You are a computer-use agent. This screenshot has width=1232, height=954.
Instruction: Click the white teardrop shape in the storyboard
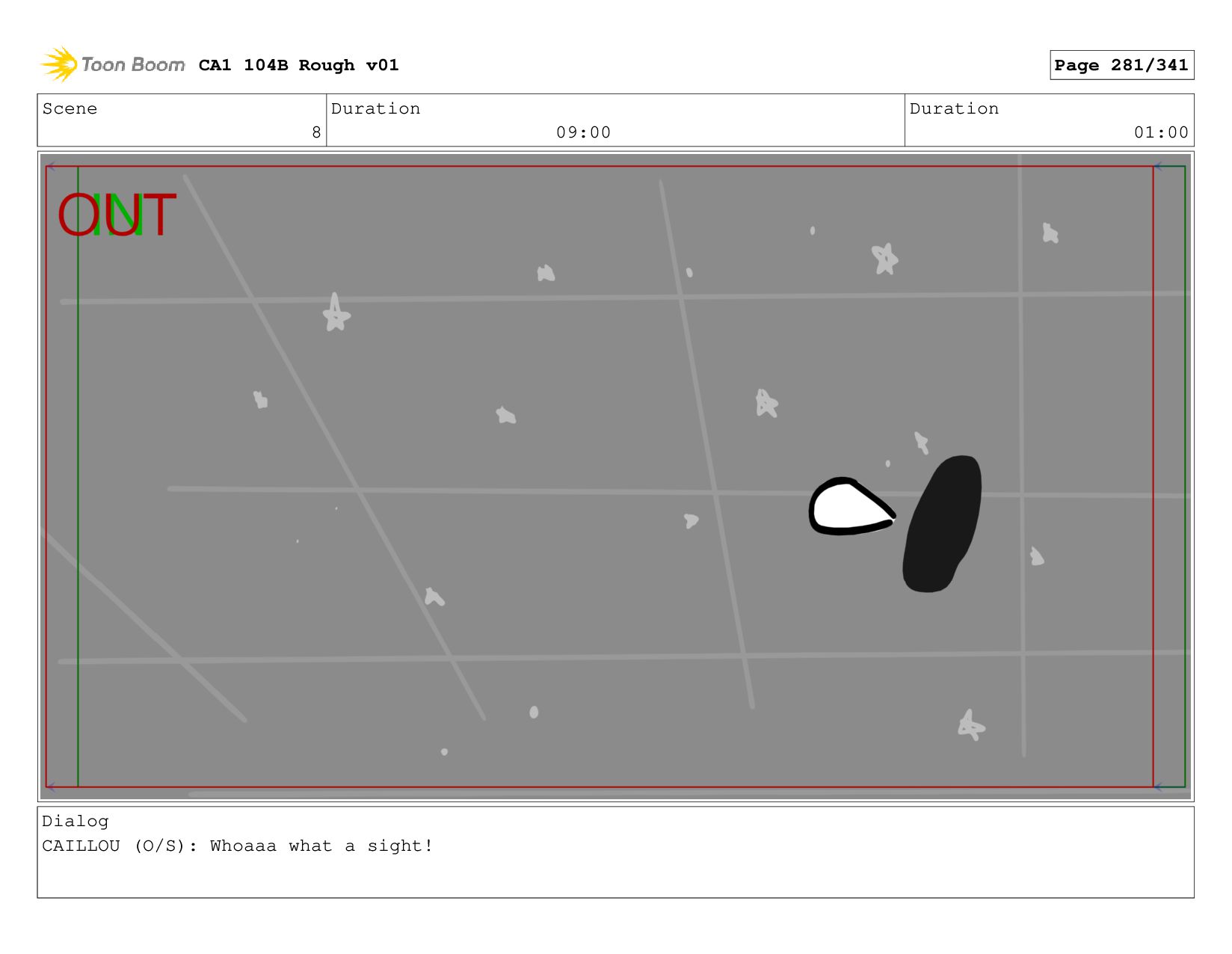pos(851,507)
